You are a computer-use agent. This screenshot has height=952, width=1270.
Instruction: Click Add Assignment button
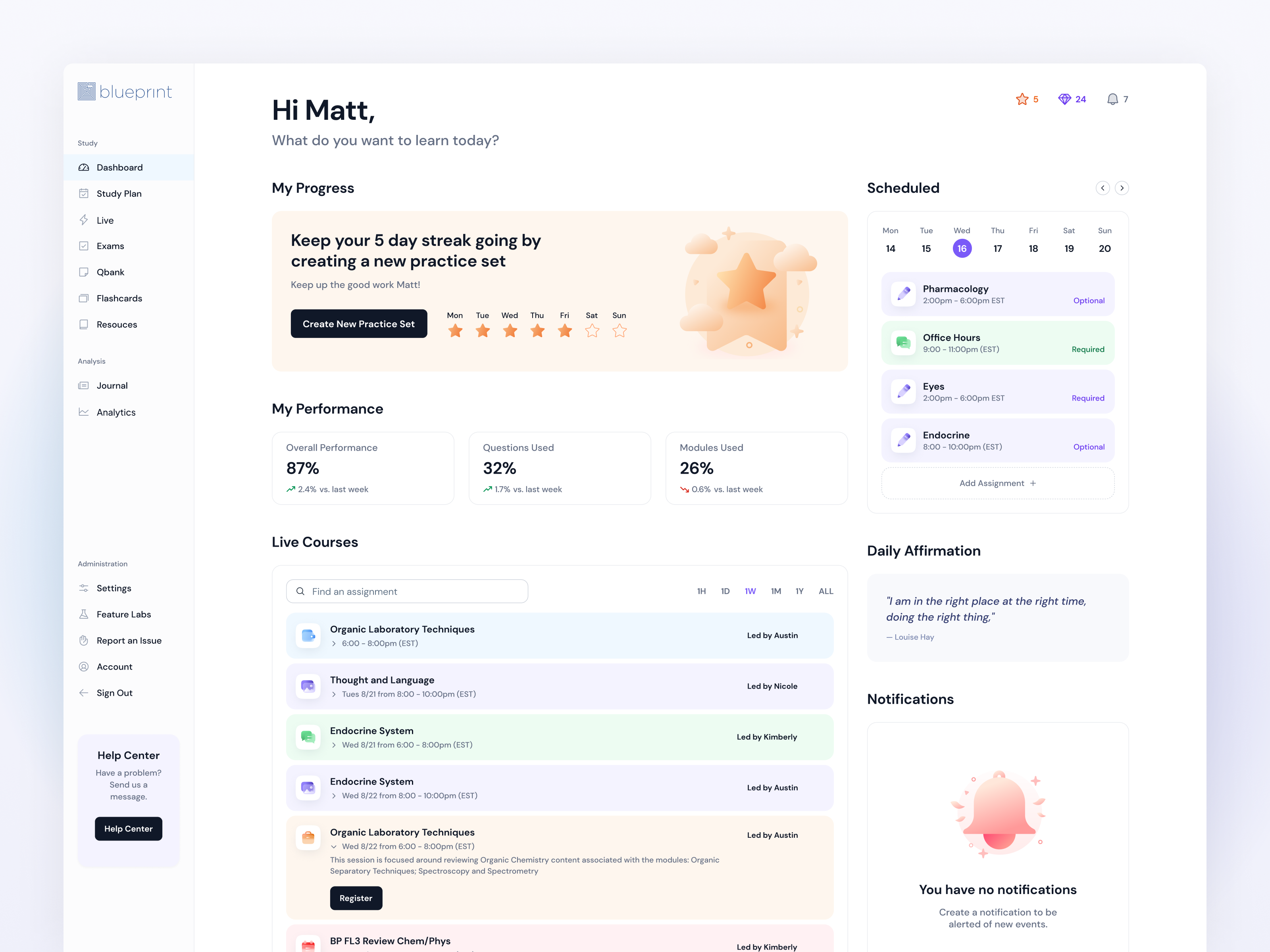pos(998,483)
